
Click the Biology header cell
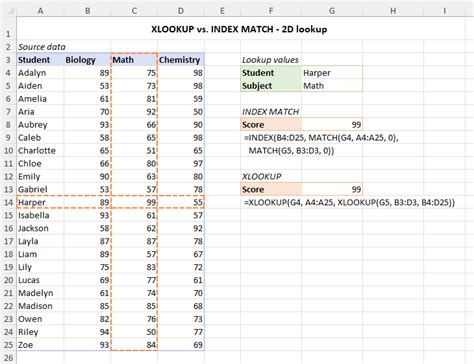87,60
